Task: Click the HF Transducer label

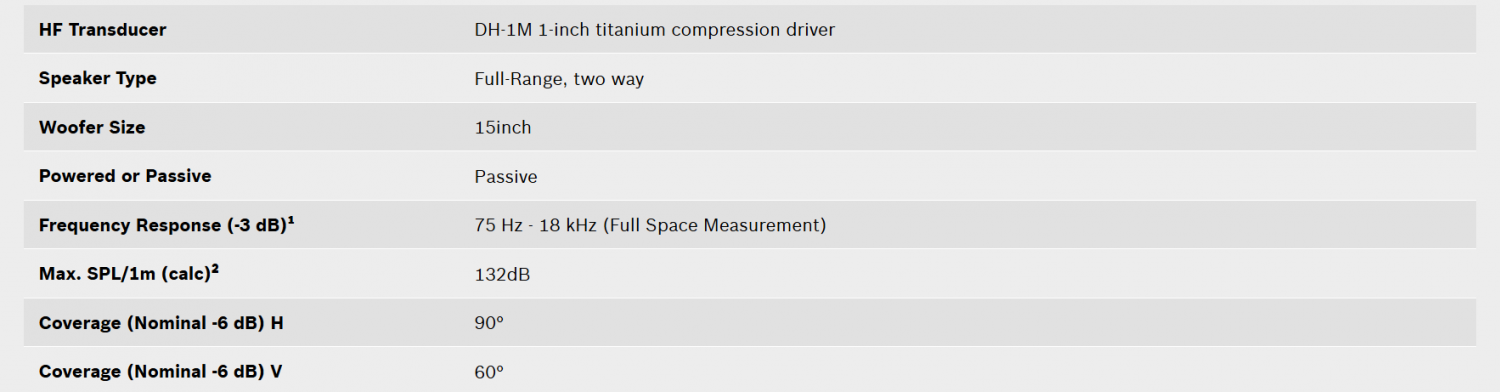Action: (102, 30)
